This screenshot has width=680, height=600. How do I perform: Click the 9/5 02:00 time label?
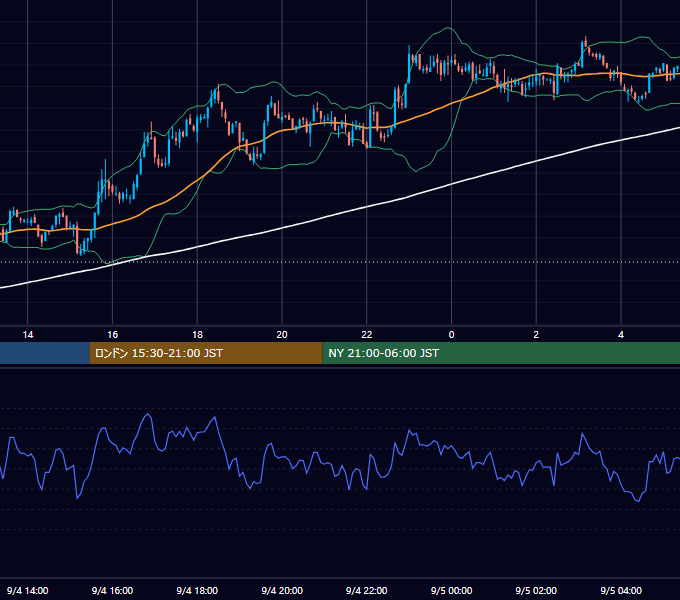536,590
